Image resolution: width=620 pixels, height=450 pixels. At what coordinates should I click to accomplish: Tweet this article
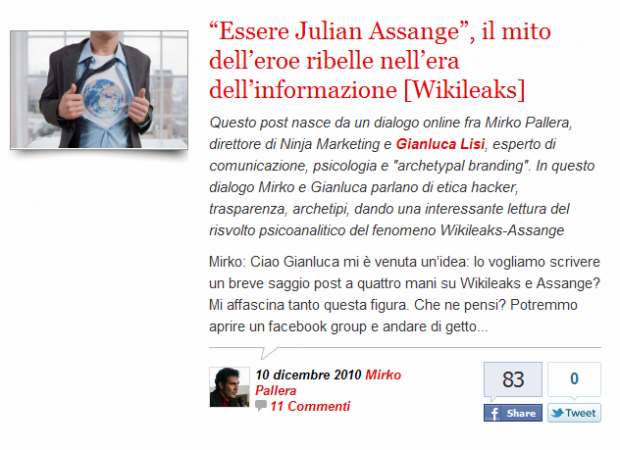(x=574, y=413)
